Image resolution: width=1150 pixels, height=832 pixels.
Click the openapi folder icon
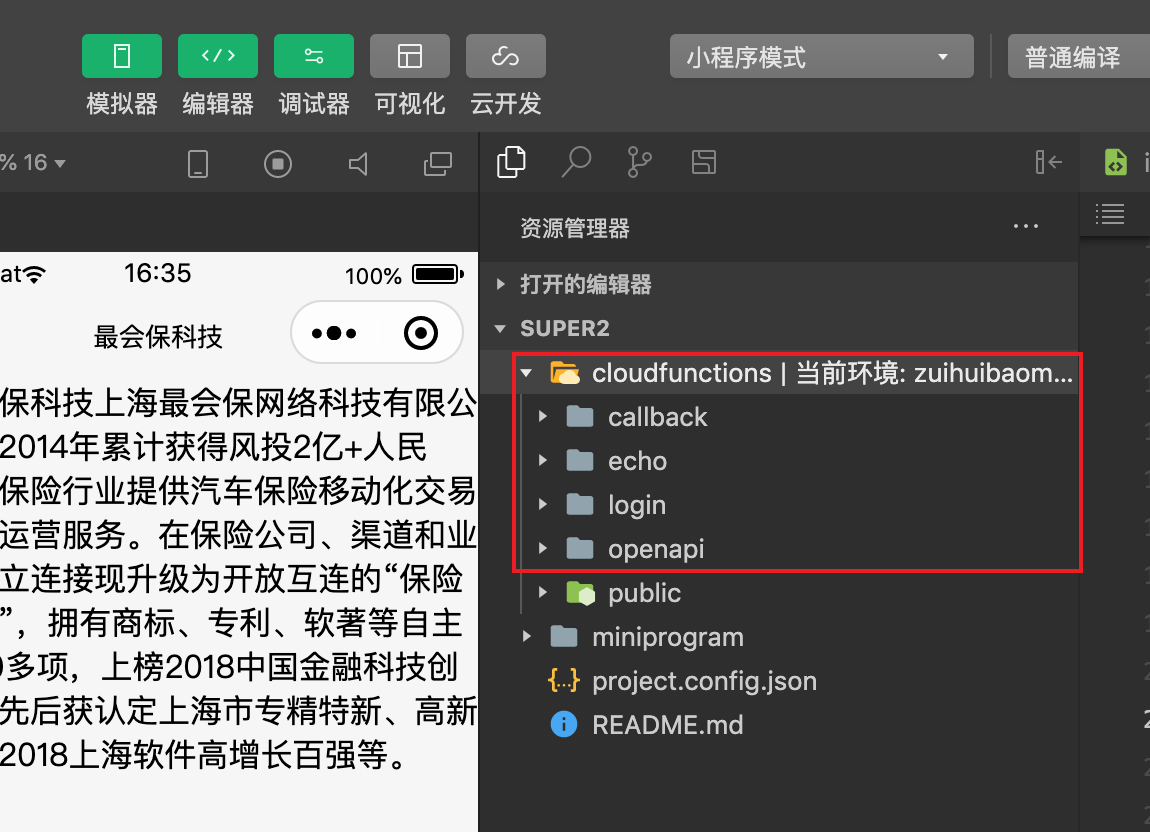pos(580,548)
